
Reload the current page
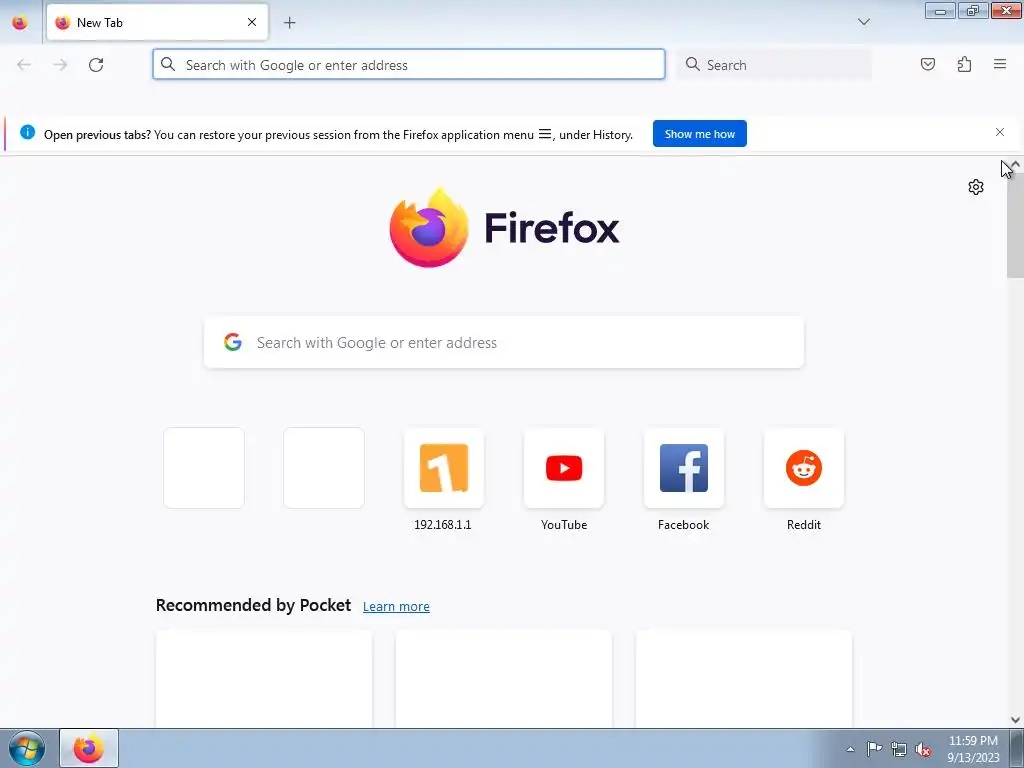click(x=96, y=65)
